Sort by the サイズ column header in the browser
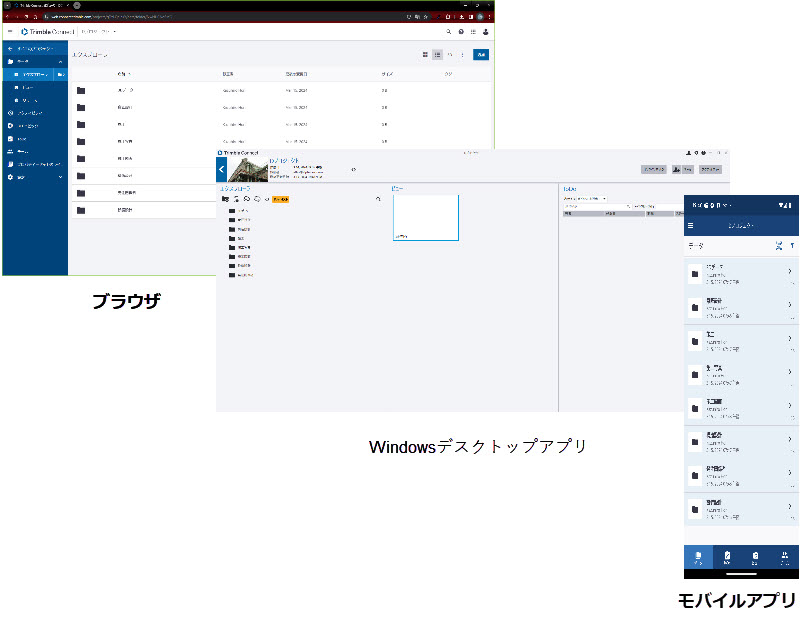This screenshot has width=801, height=630. (387, 74)
